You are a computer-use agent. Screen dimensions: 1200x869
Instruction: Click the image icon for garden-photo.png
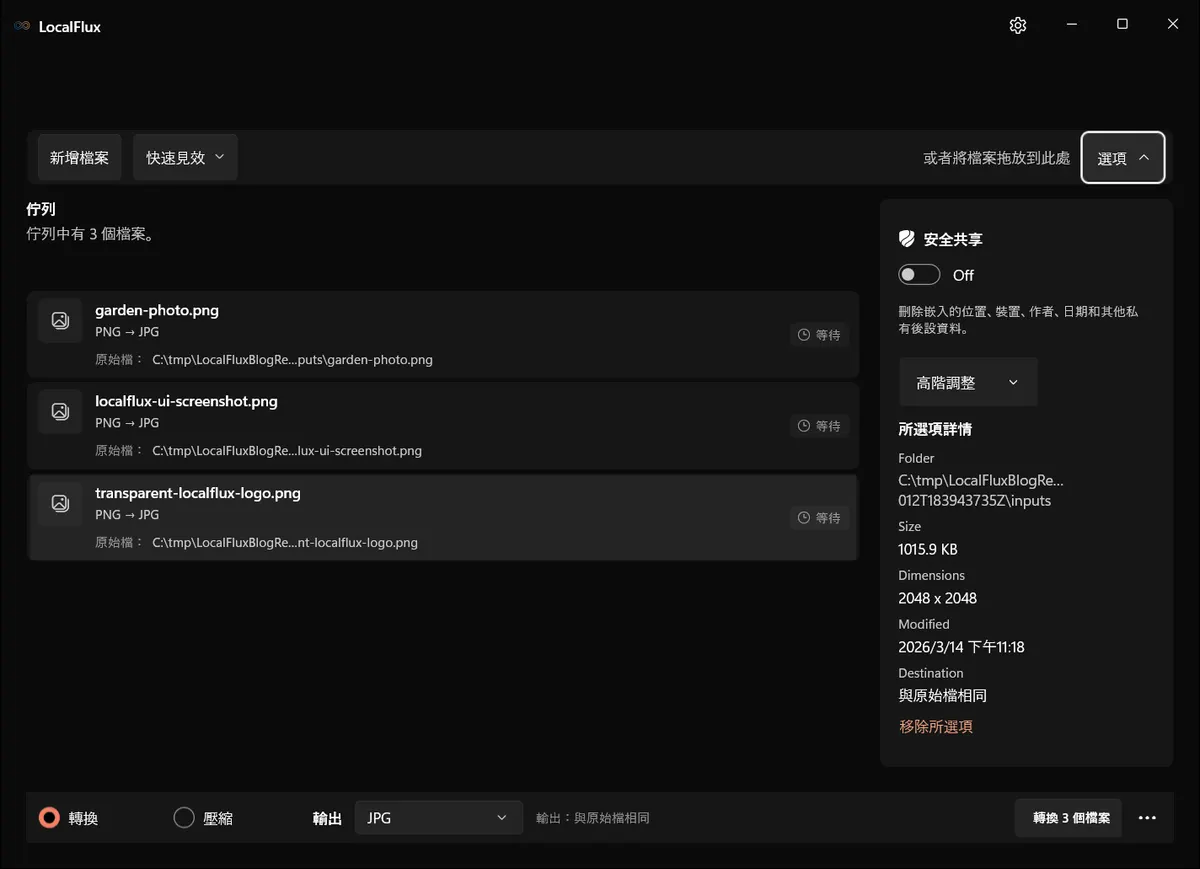coord(60,321)
